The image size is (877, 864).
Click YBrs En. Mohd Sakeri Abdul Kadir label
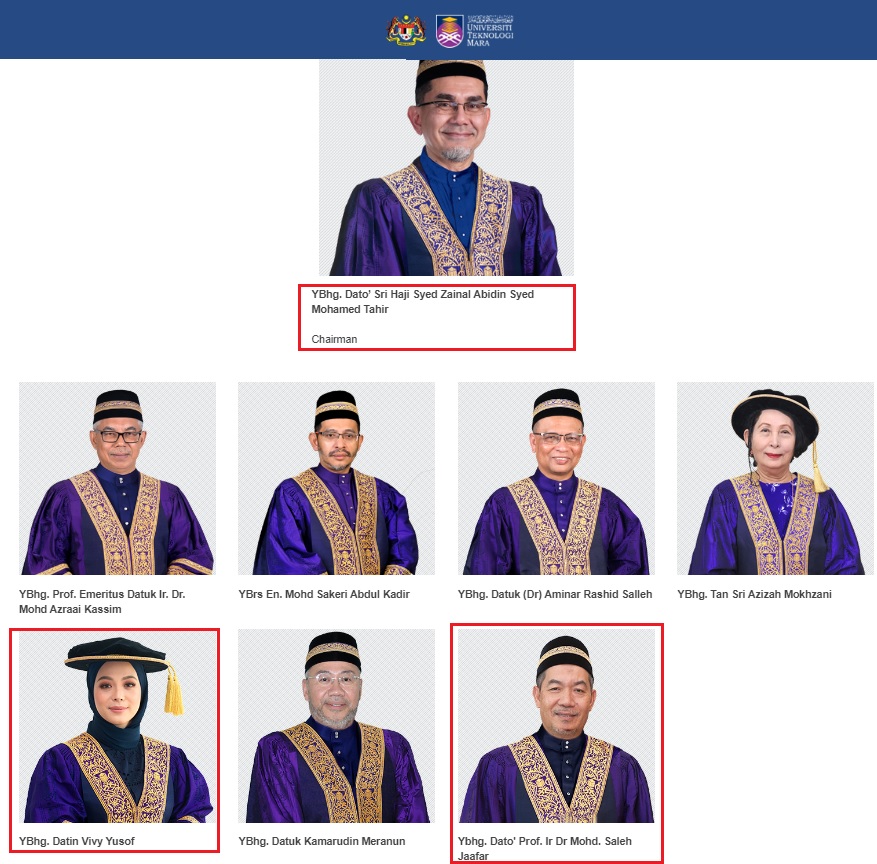click(x=324, y=594)
